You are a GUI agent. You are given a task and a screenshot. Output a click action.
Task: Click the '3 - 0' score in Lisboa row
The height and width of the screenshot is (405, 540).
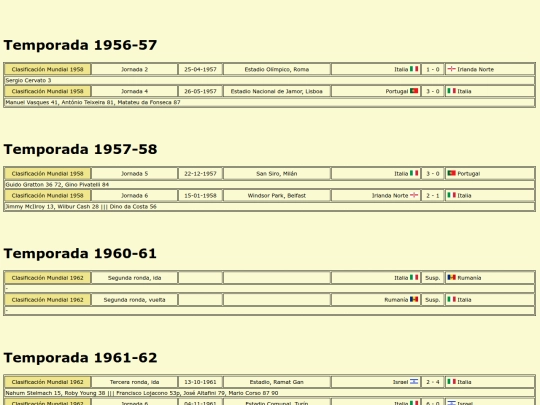click(433, 91)
